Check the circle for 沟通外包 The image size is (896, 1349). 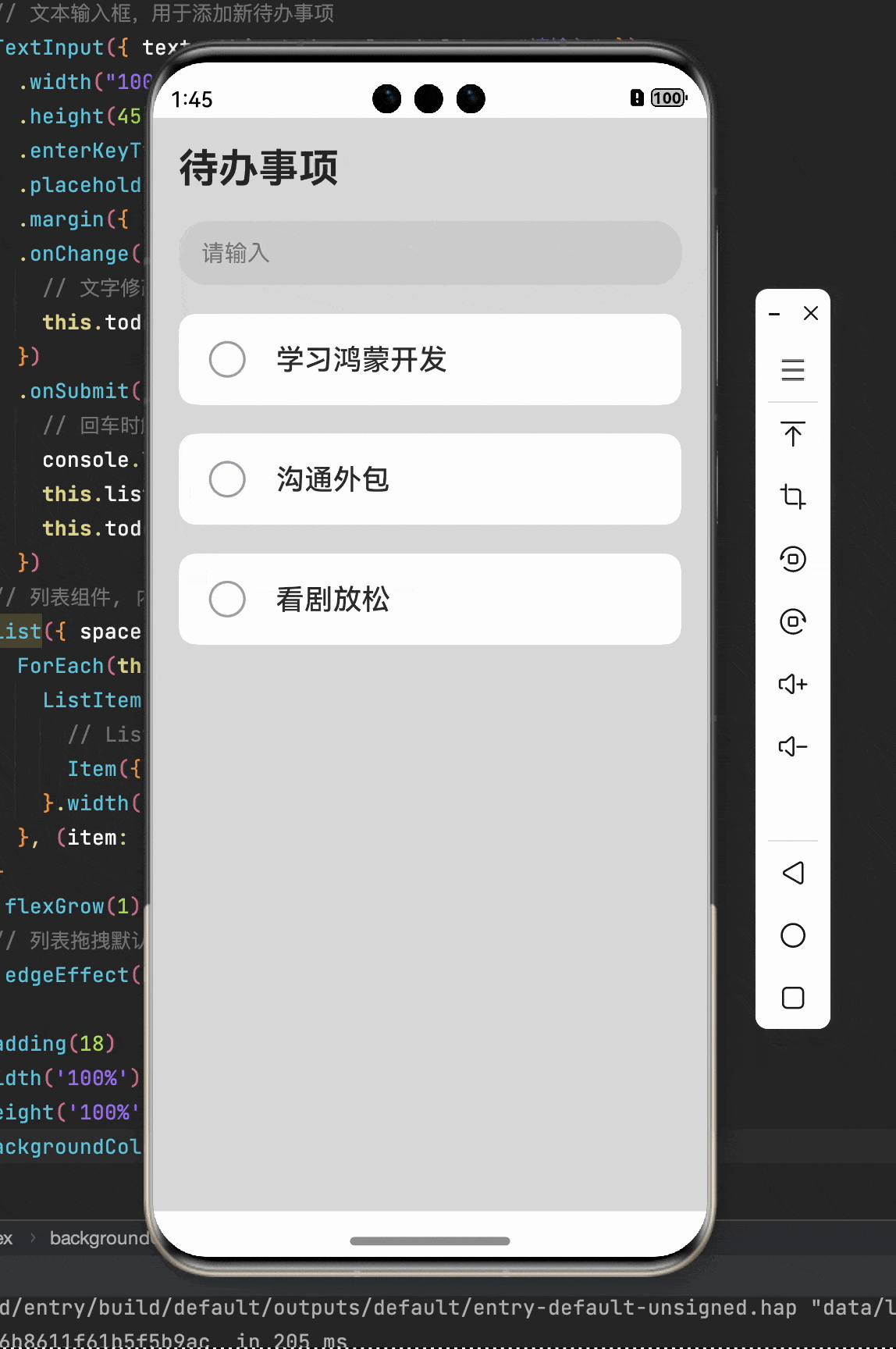[x=227, y=479]
